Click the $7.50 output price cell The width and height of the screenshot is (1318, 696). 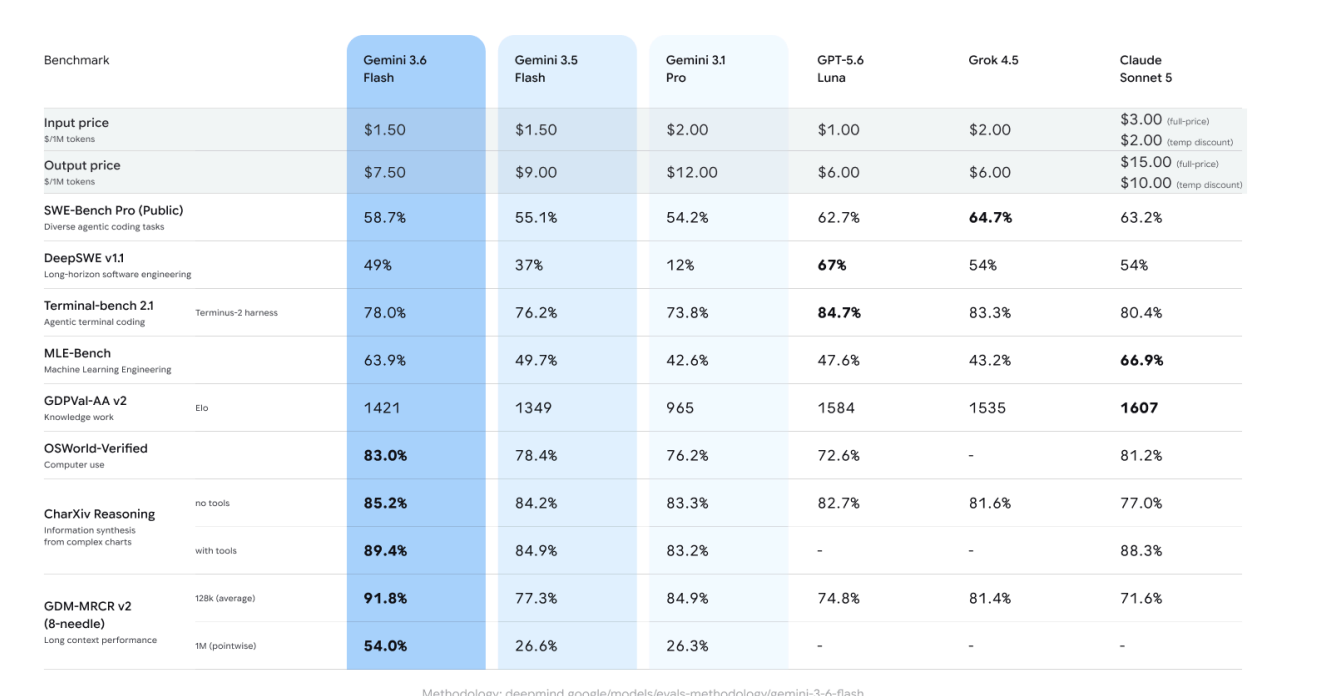[385, 172]
